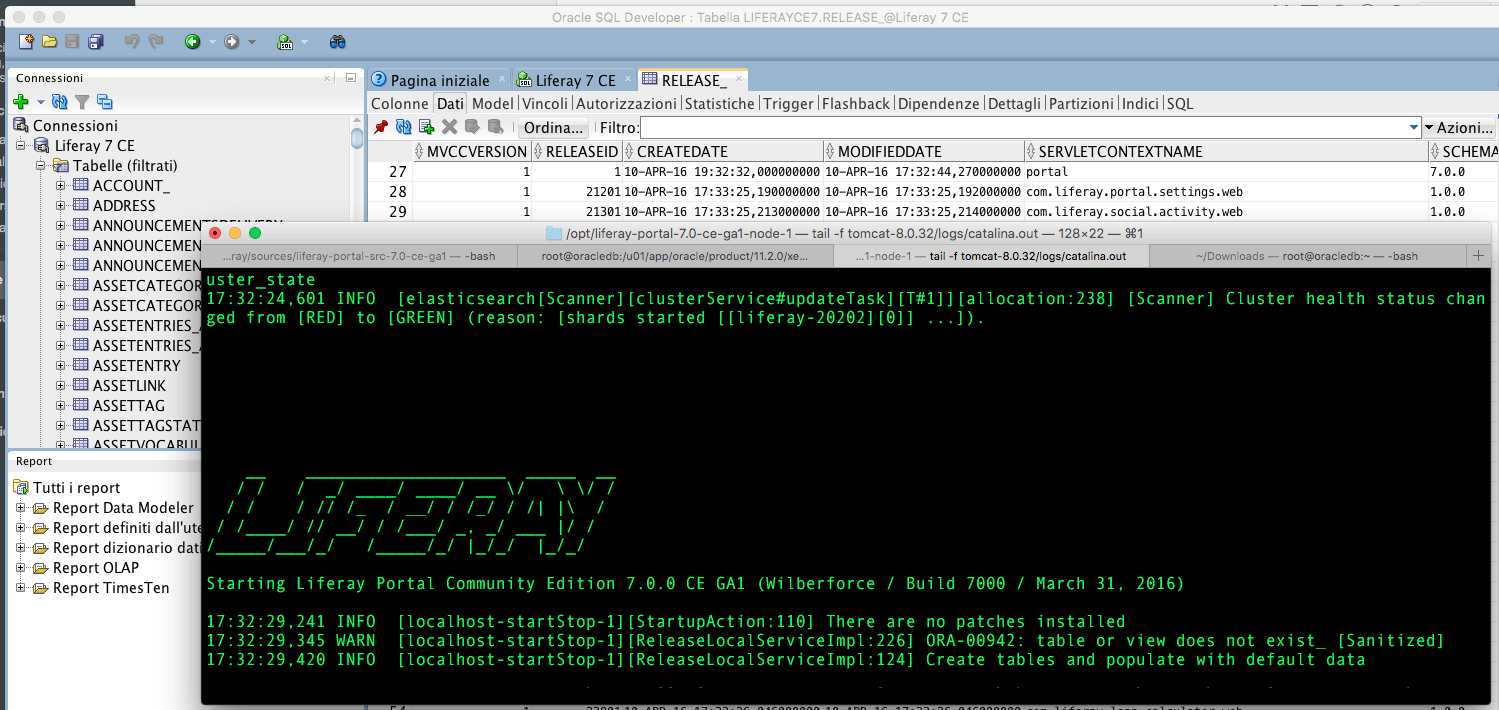Click the filter funnel in Connessioni panel
The image size is (1499, 710).
(x=82, y=102)
